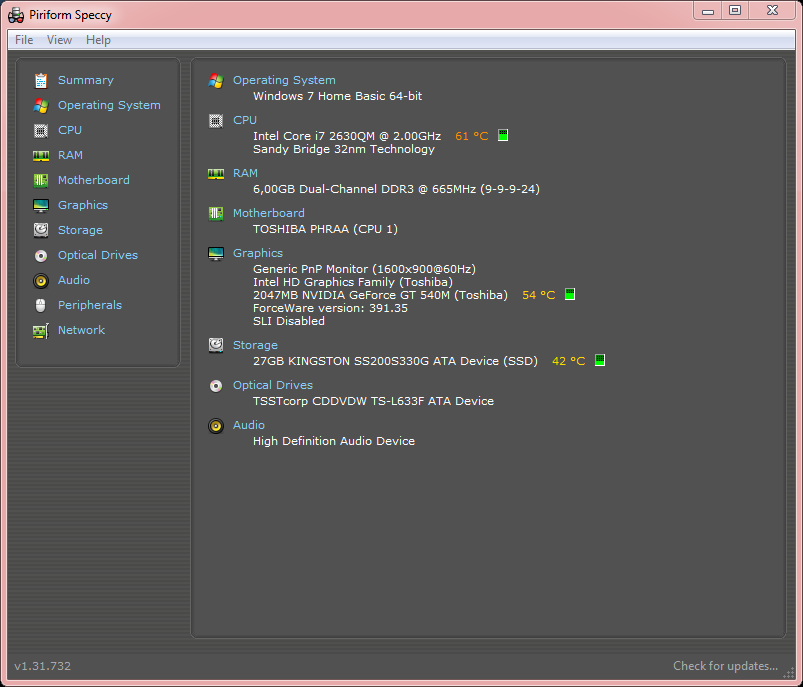Click the Graphics monitor icon in sidebar
Screen dimensions: 803x687
pos(41,205)
